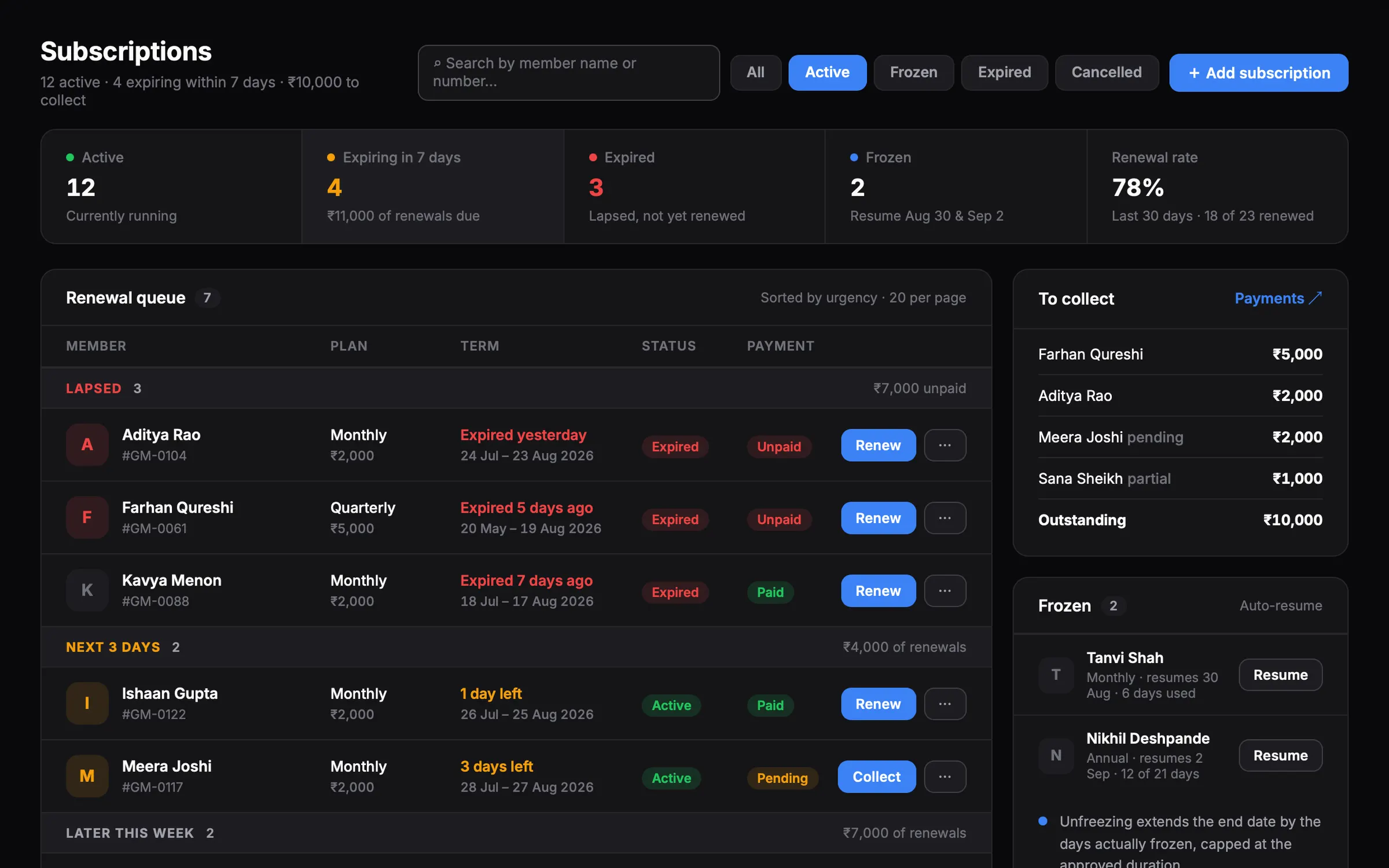The width and height of the screenshot is (1389, 868).
Task: Switch to the Frozen filter
Action: point(913,72)
